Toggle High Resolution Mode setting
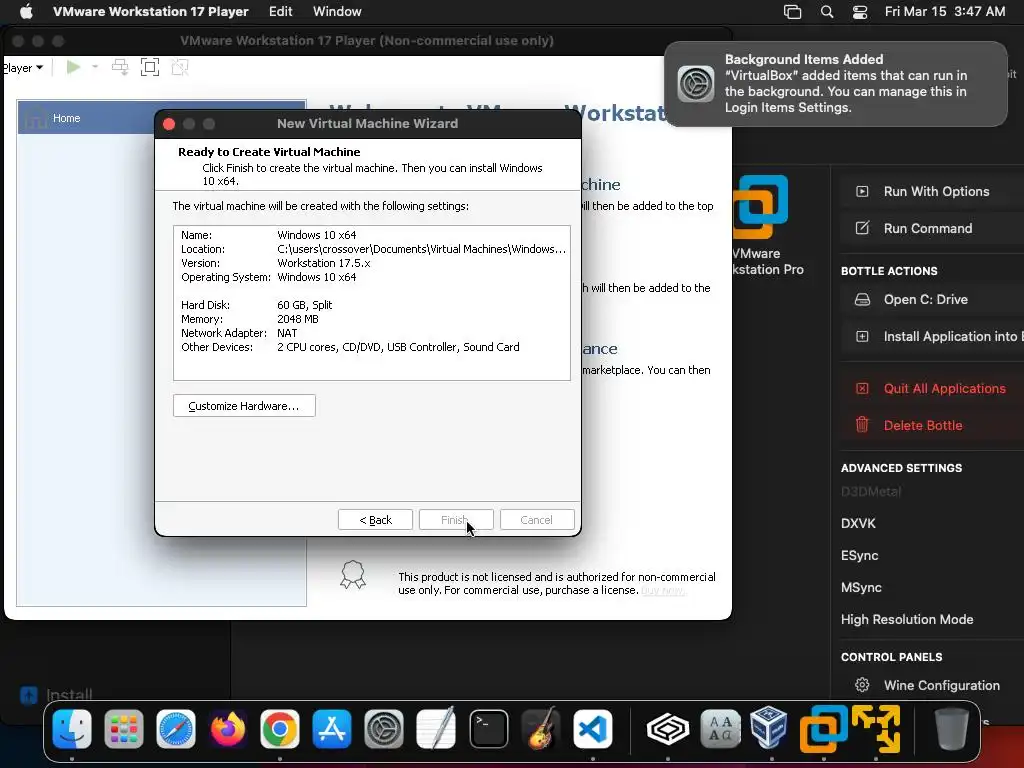 point(907,619)
